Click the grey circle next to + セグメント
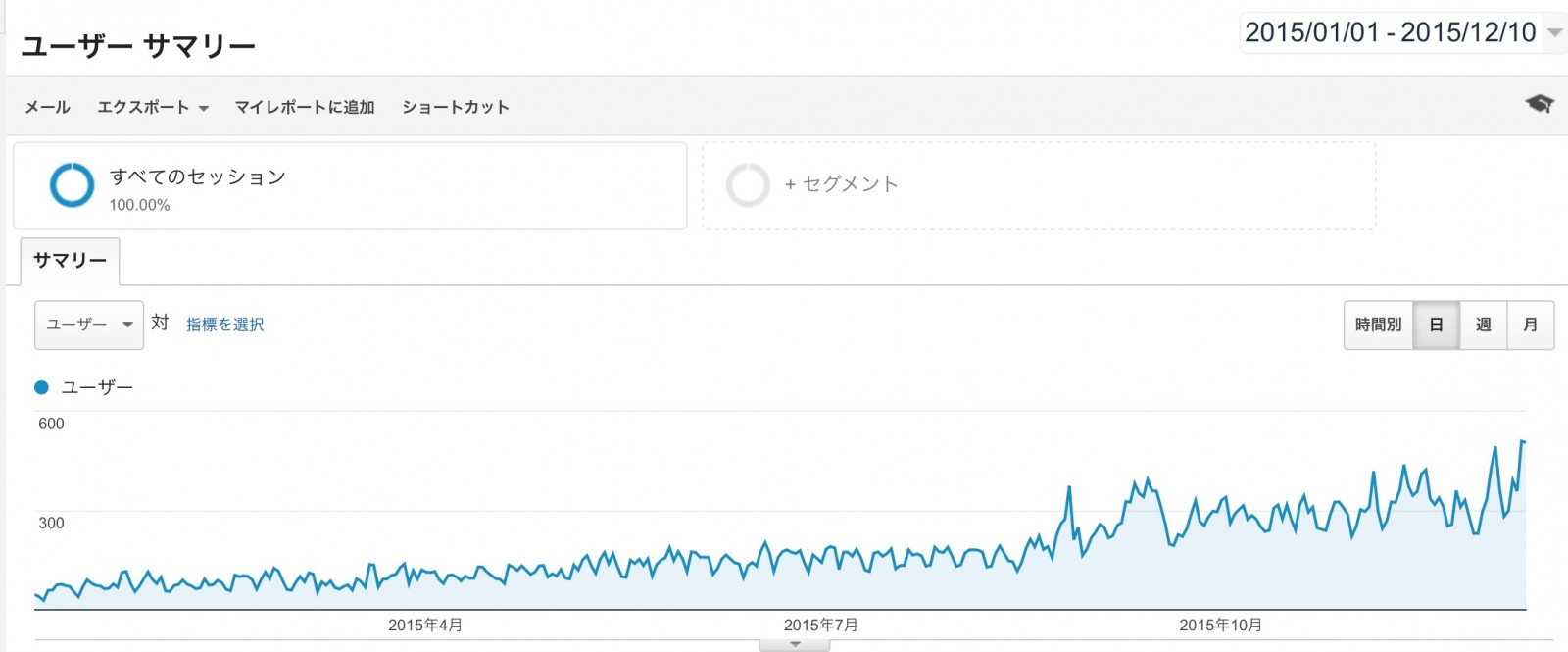The width and height of the screenshot is (1568, 652). coord(748,185)
